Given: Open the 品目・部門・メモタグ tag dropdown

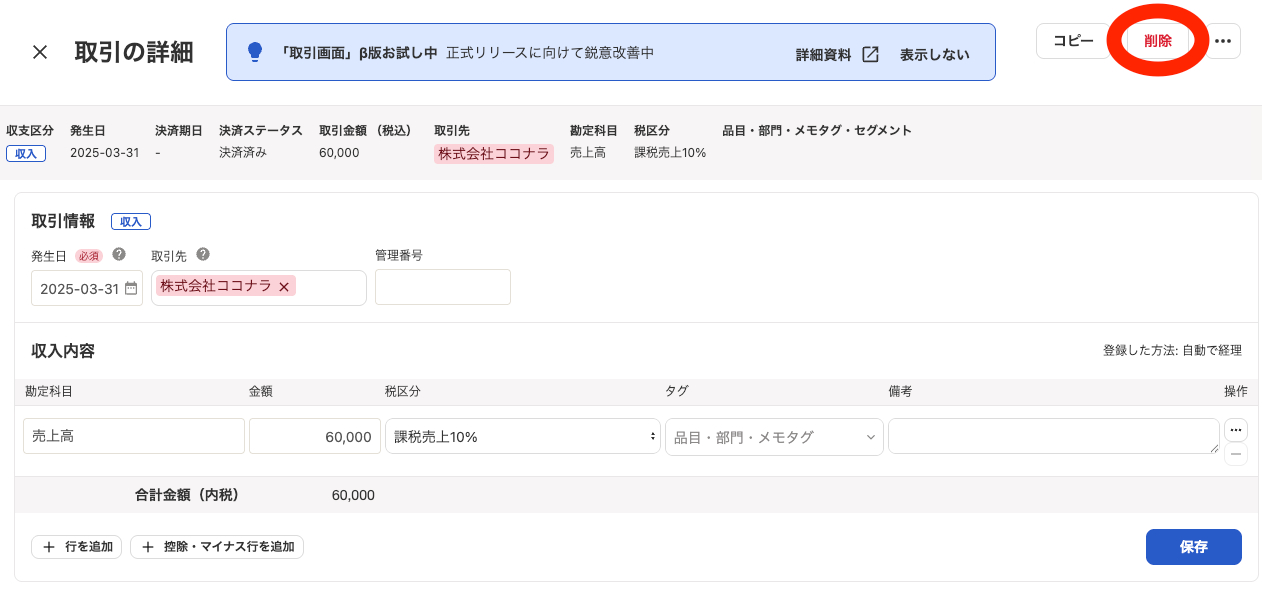Looking at the screenshot, I should pyautogui.click(x=774, y=436).
